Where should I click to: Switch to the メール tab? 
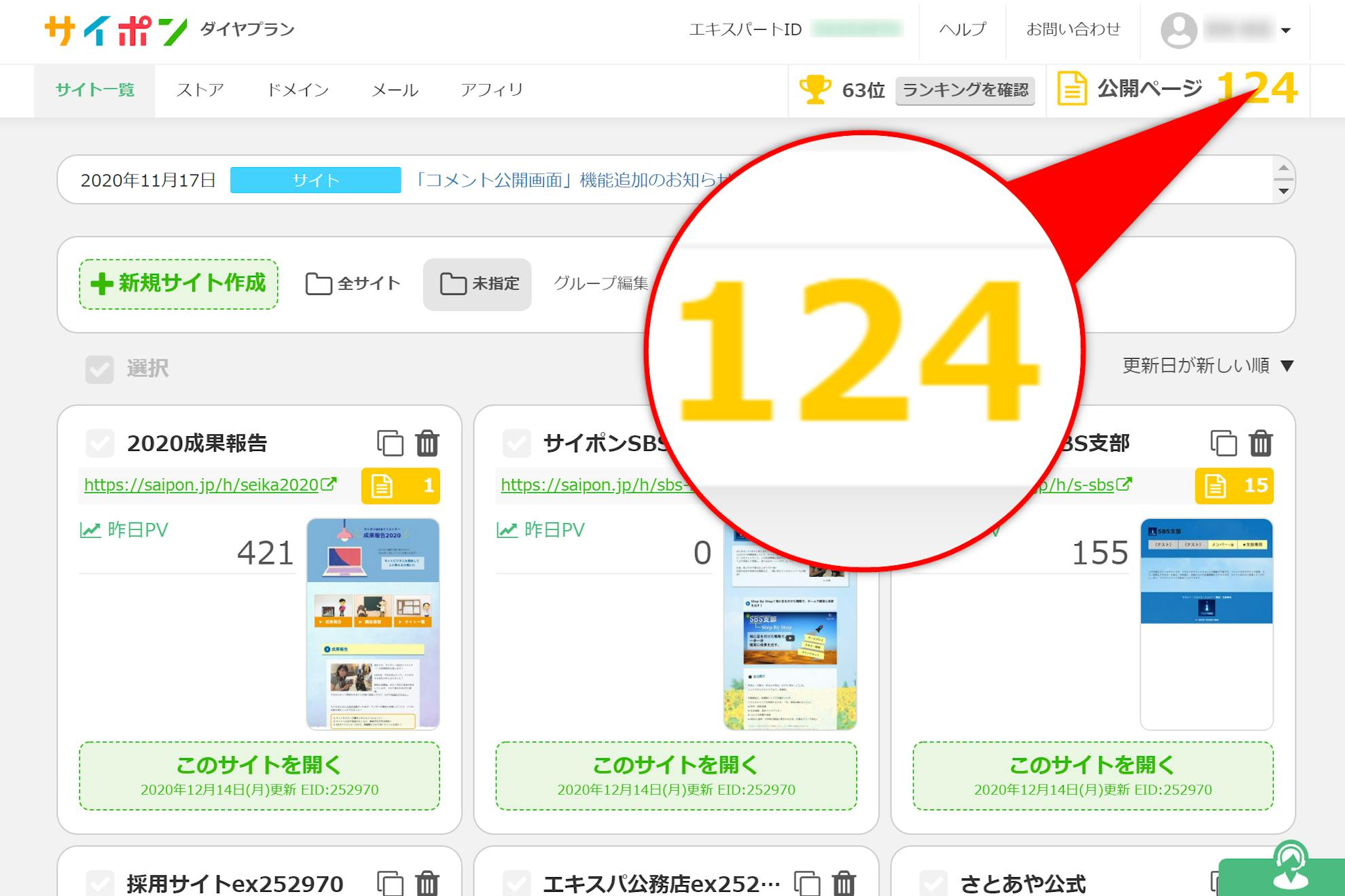[x=395, y=90]
